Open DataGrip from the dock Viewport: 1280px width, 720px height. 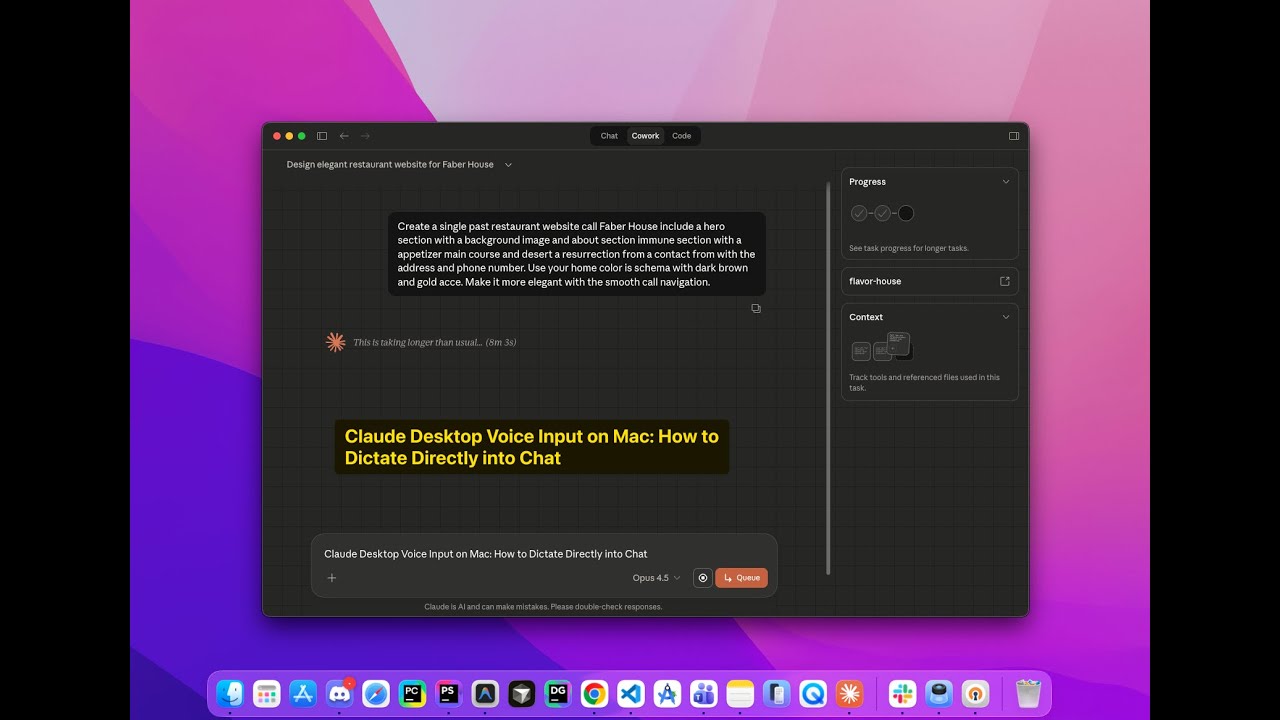click(558, 693)
